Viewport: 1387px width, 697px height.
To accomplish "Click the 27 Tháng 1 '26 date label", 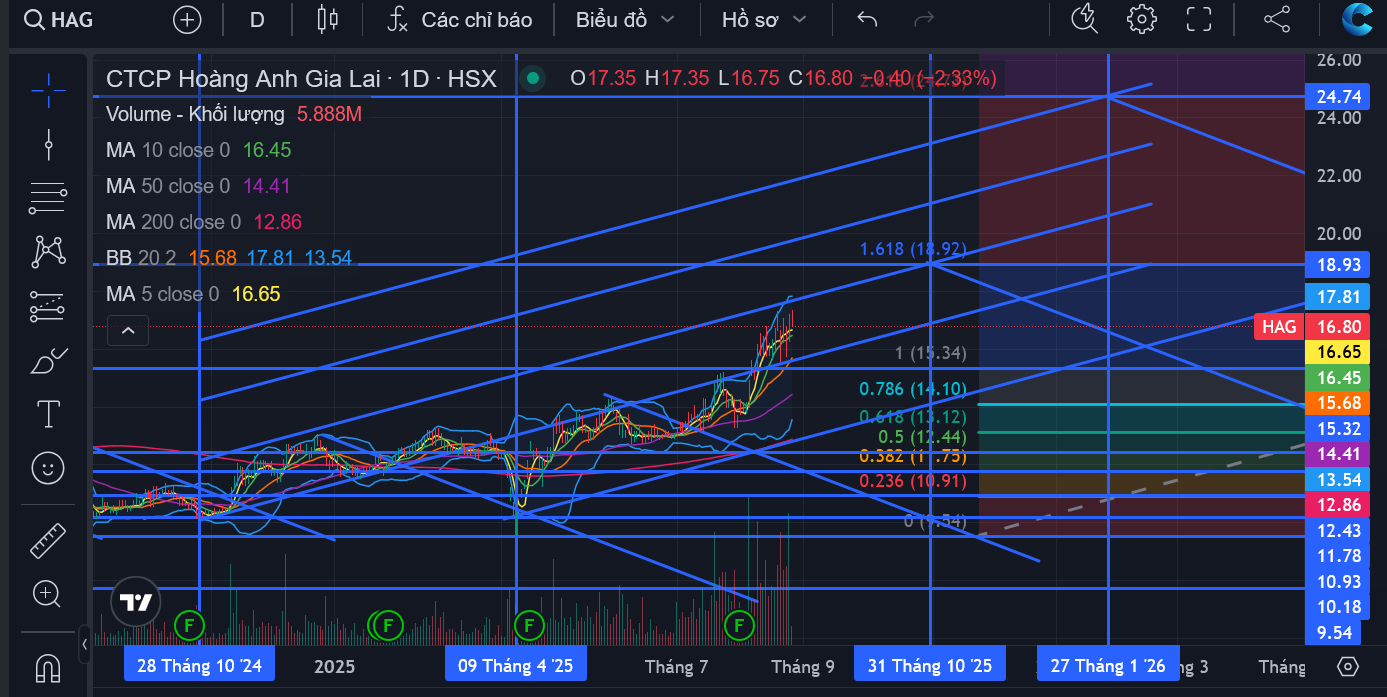I will 1108,666.
